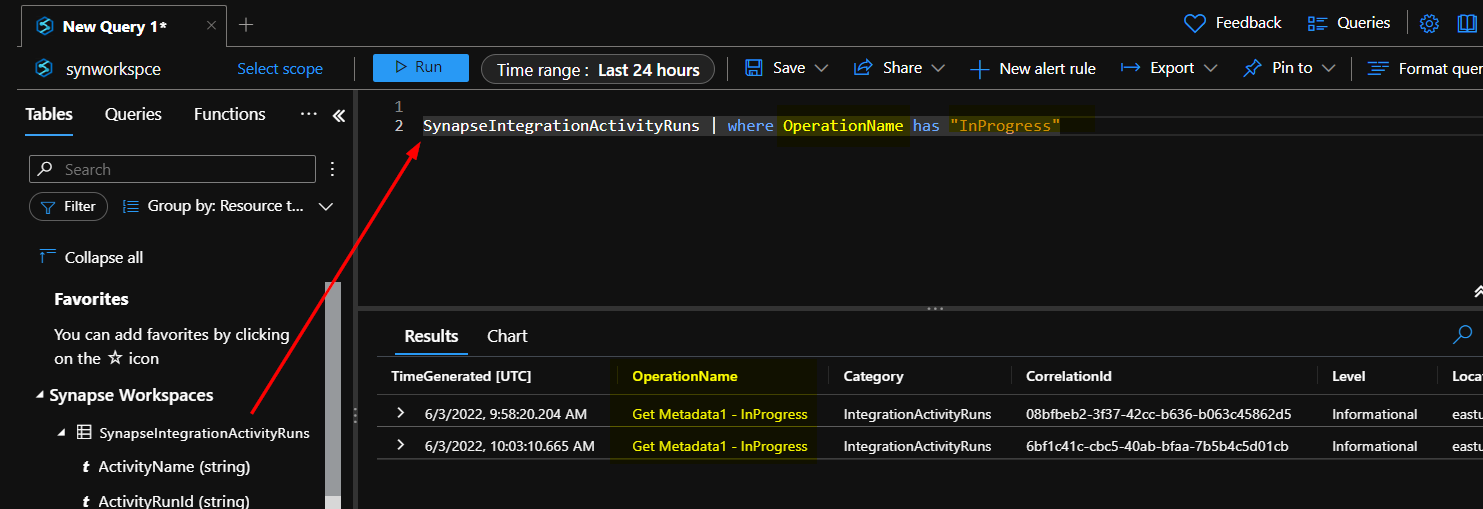The height and width of the screenshot is (509, 1483).
Task: Open the Queries list icon
Action: pos(1317,23)
